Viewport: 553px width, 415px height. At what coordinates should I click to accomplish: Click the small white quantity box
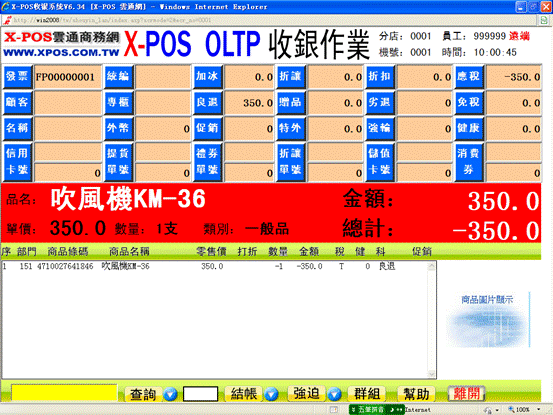pos(200,394)
